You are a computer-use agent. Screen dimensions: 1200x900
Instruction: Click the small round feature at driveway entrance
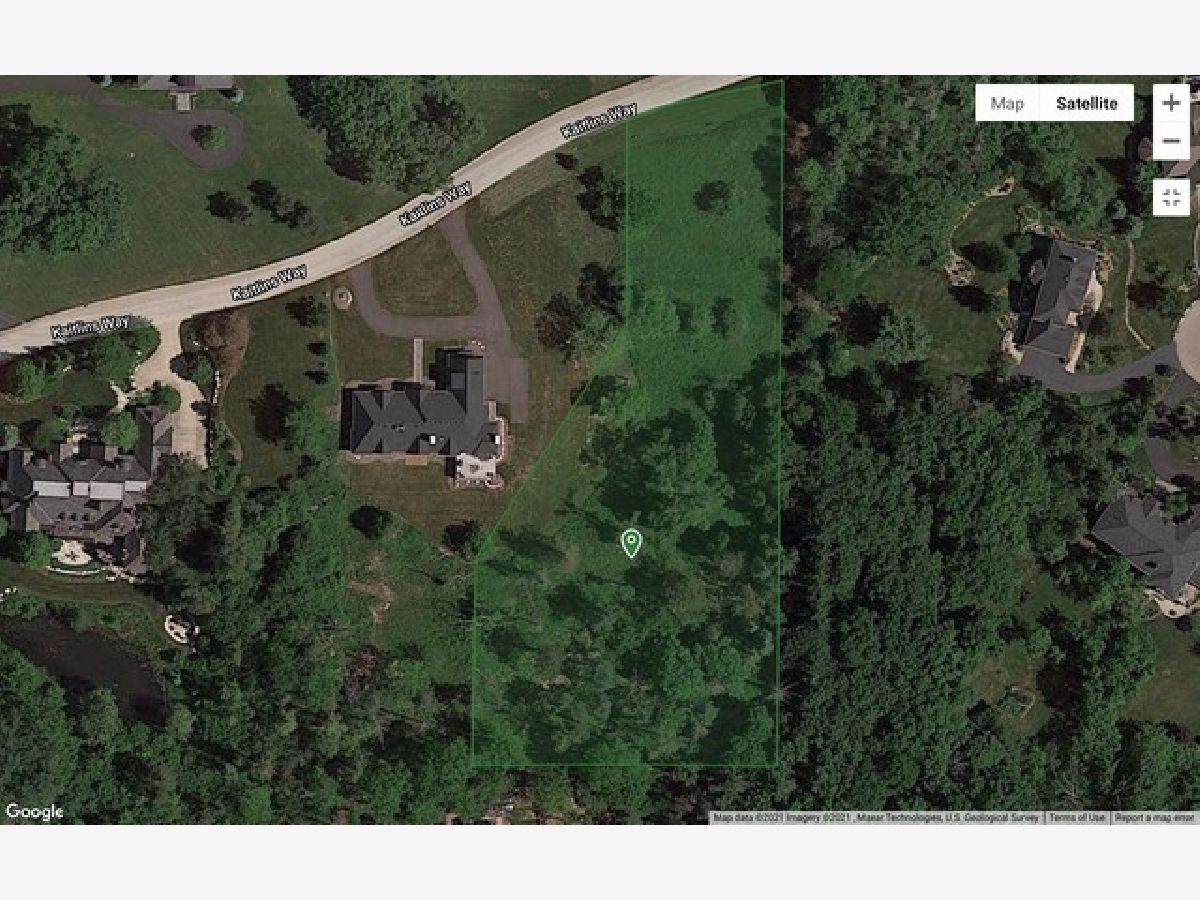click(343, 297)
